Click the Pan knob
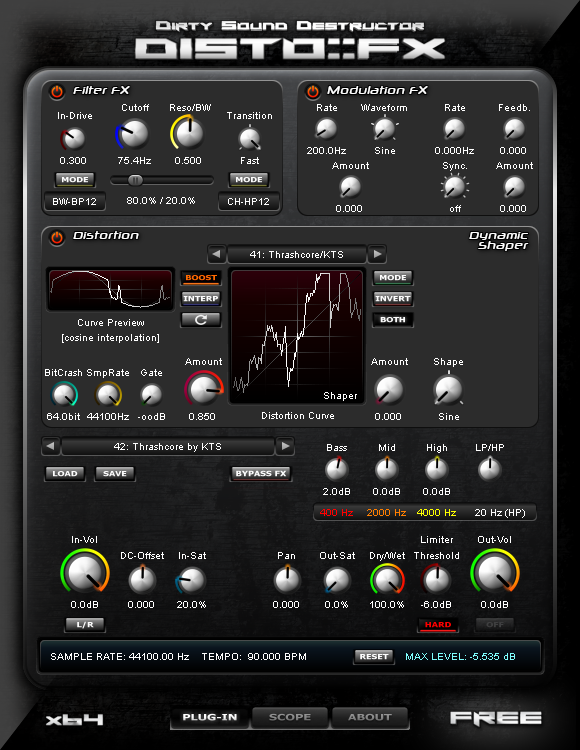 click(287, 579)
